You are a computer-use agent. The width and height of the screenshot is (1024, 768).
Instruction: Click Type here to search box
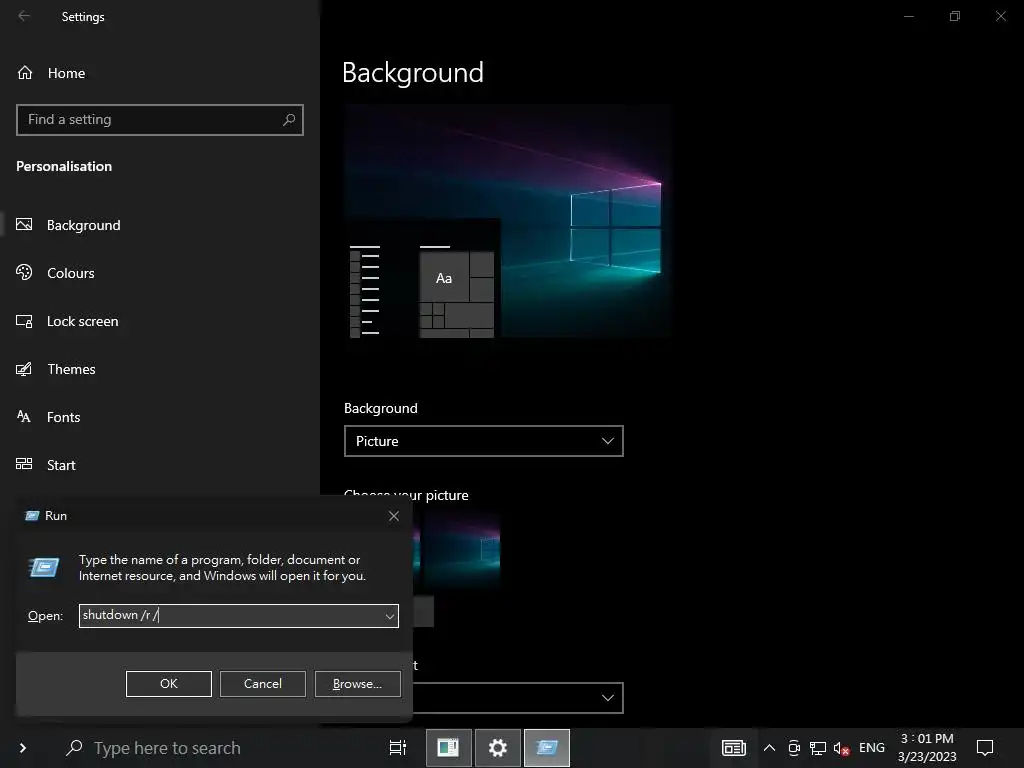[x=167, y=748]
